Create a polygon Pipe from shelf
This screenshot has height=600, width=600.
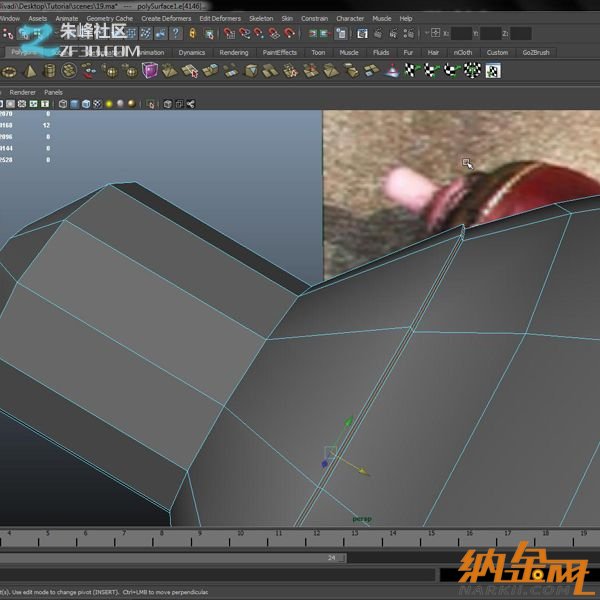point(49,71)
